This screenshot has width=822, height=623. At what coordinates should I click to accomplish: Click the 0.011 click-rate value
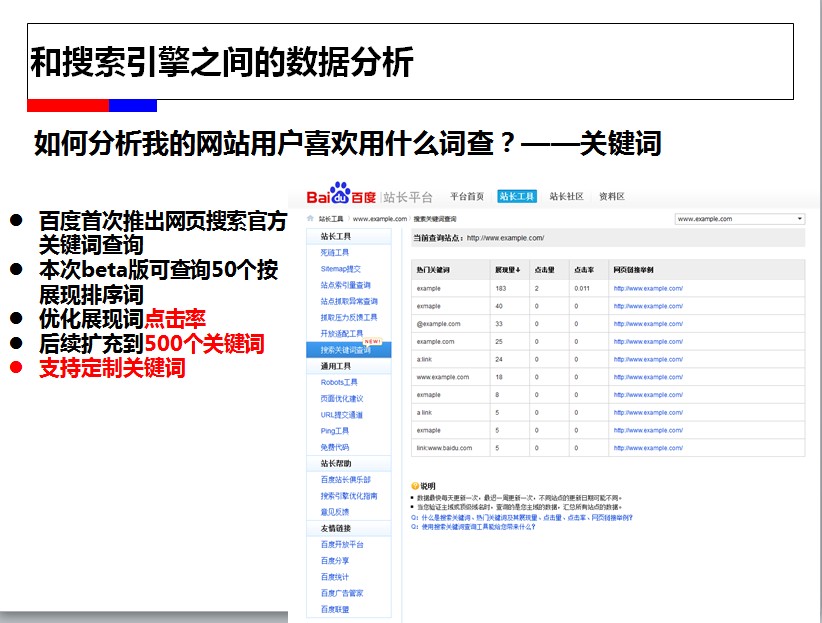point(581,288)
